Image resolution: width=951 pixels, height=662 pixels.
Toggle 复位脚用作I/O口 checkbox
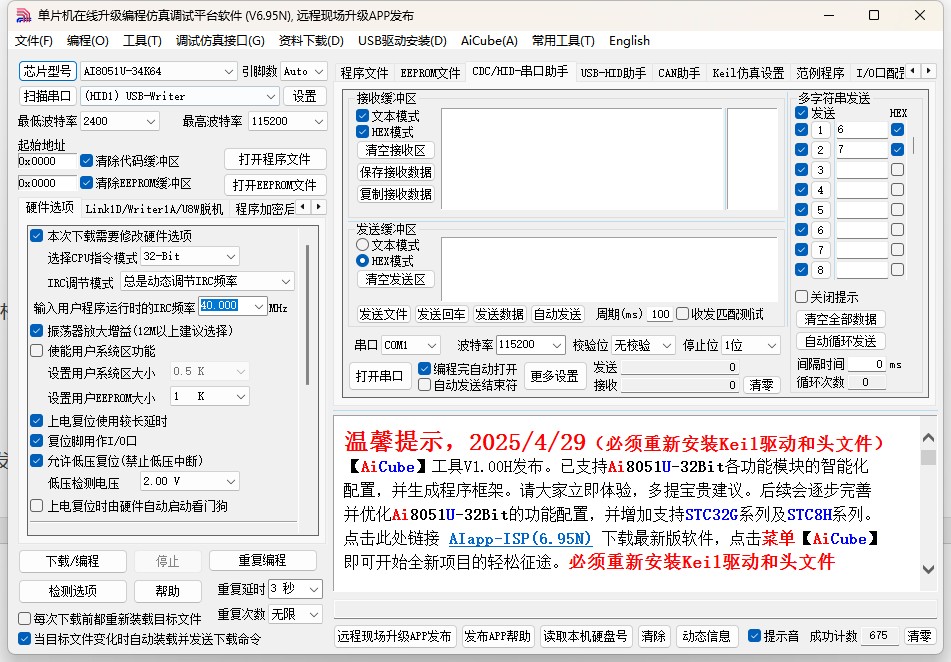point(36,441)
